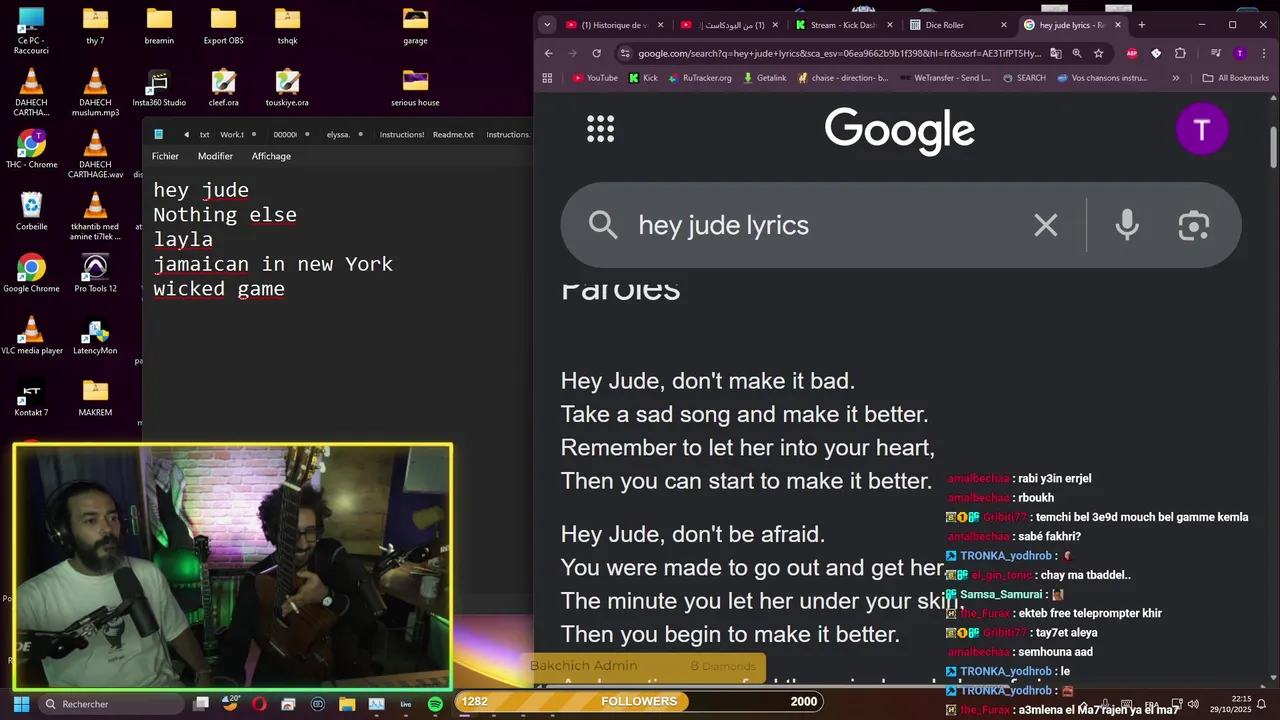Click the Rechercher taskbar search box

click(110, 704)
